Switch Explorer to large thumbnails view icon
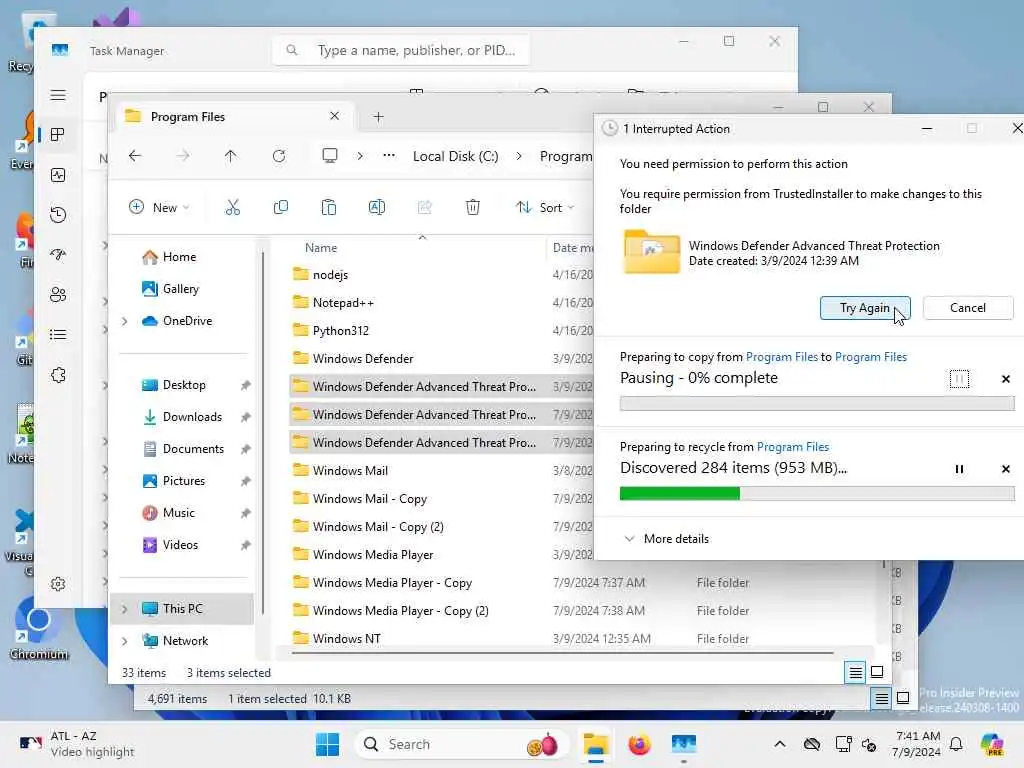The height and width of the screenshot is (768, 1024). coord(877,672)
